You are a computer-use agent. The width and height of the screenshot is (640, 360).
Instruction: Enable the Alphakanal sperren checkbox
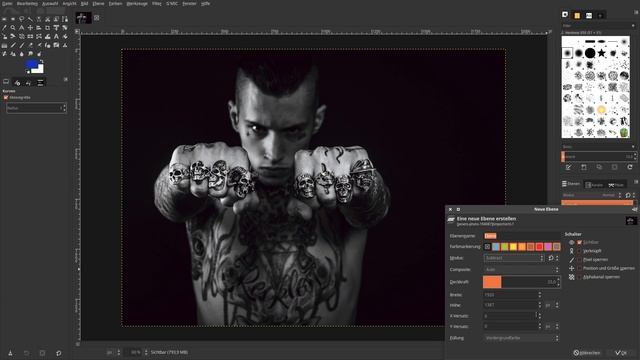580,277
